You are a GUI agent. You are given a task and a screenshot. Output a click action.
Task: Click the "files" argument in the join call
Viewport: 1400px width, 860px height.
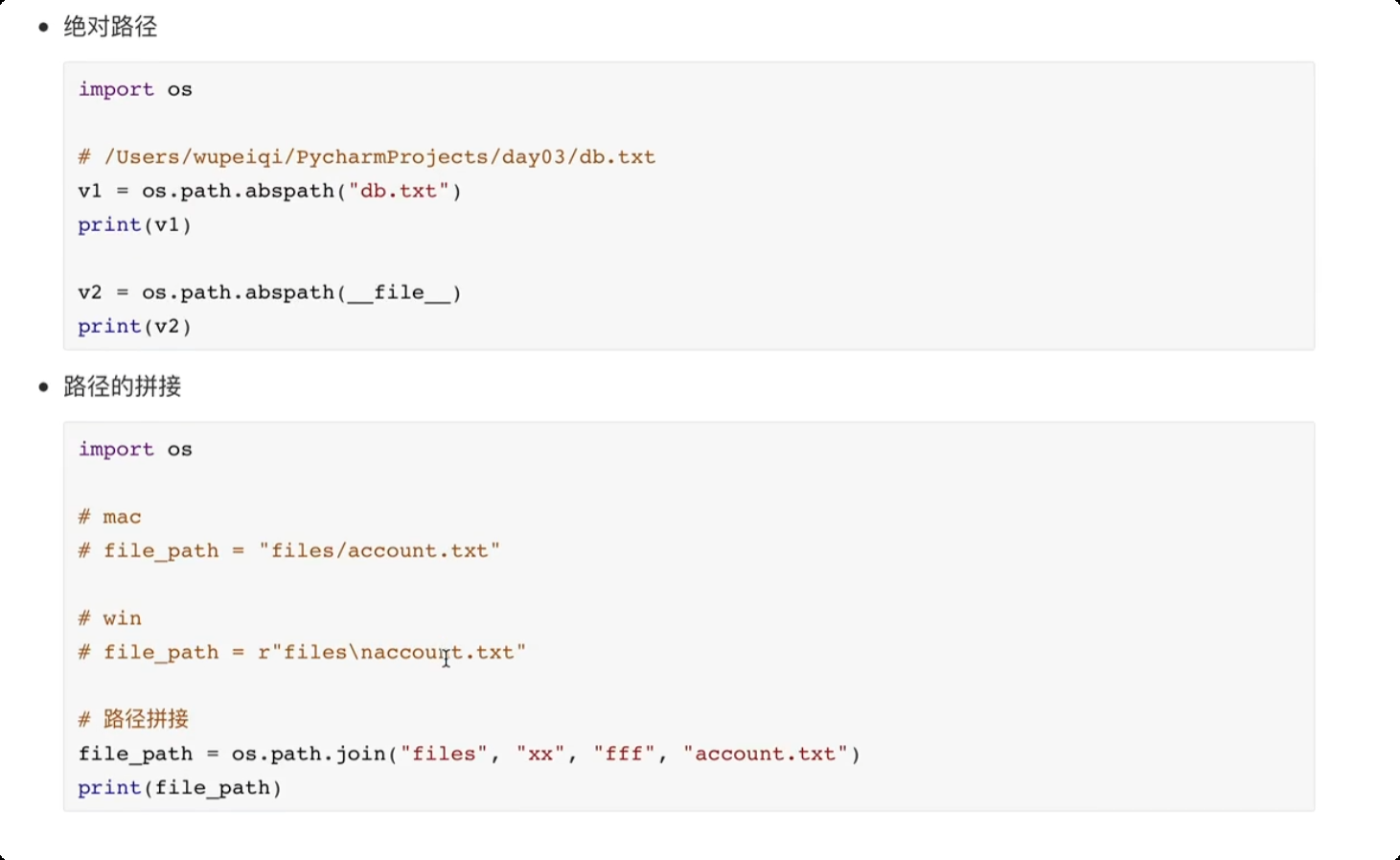pyautogui.click(x=444, y=754)
